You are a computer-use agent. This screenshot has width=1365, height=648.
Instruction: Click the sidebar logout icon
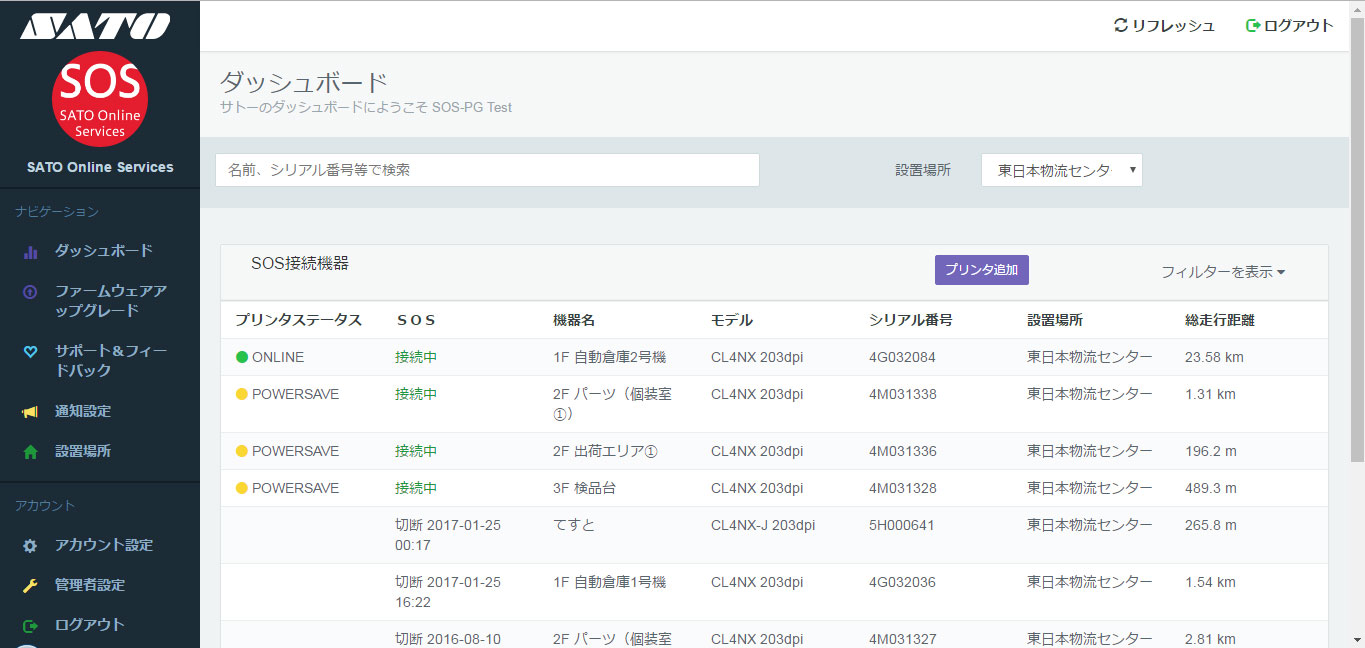(30, 626)
